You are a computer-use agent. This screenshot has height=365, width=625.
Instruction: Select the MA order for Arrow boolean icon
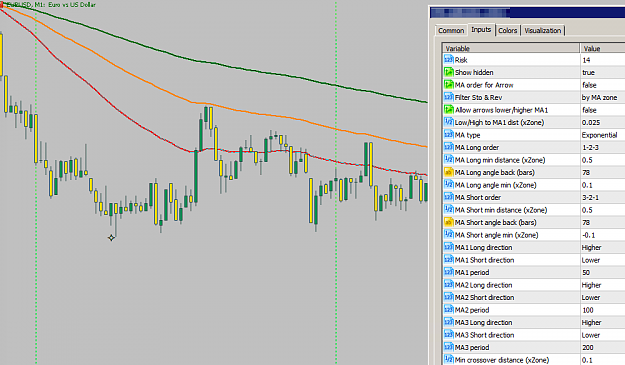pyautogui.click(x=448, y=85)
